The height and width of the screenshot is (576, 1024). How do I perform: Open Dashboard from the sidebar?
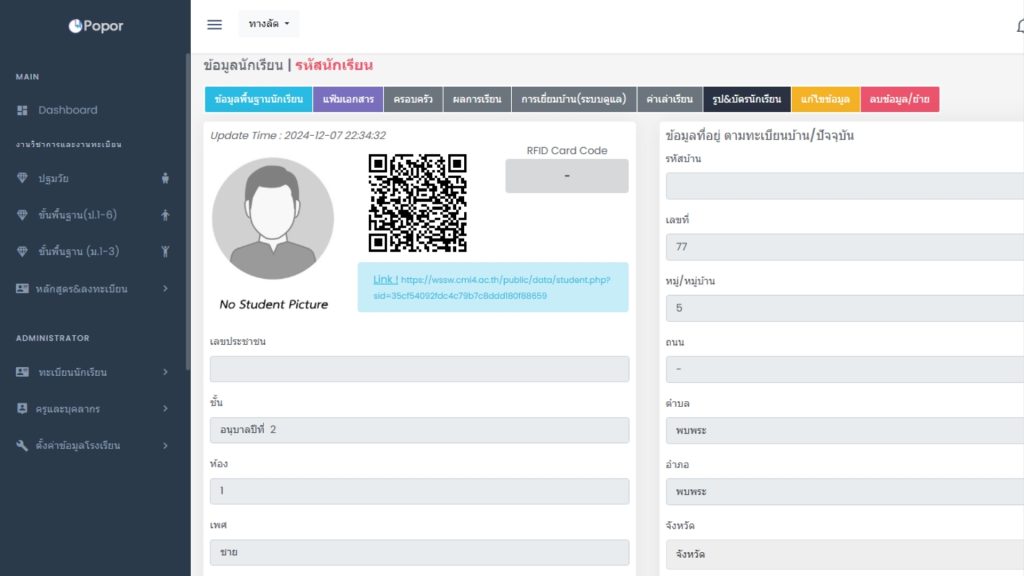(67, 110)
